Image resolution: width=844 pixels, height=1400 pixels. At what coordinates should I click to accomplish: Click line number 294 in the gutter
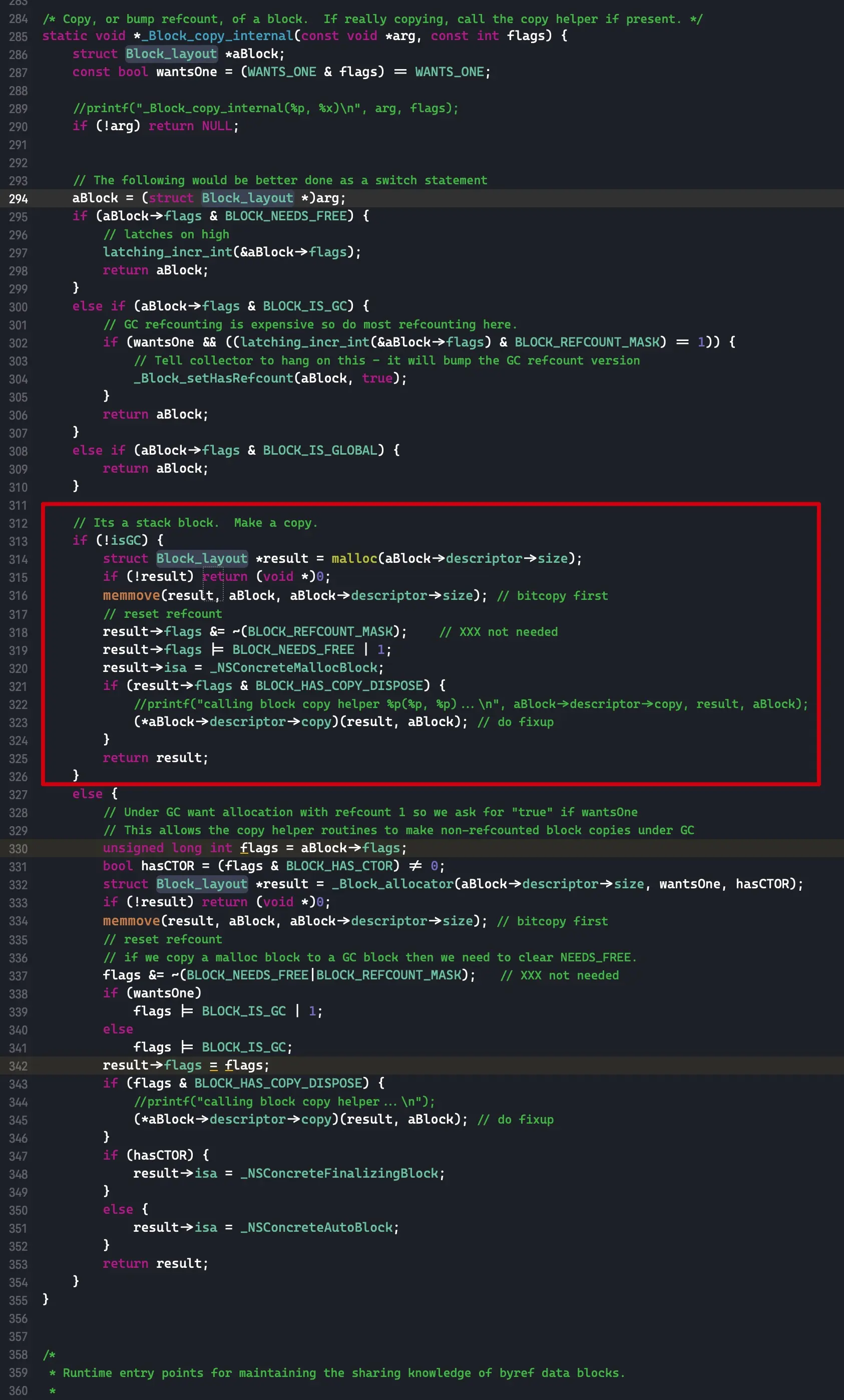18,199
